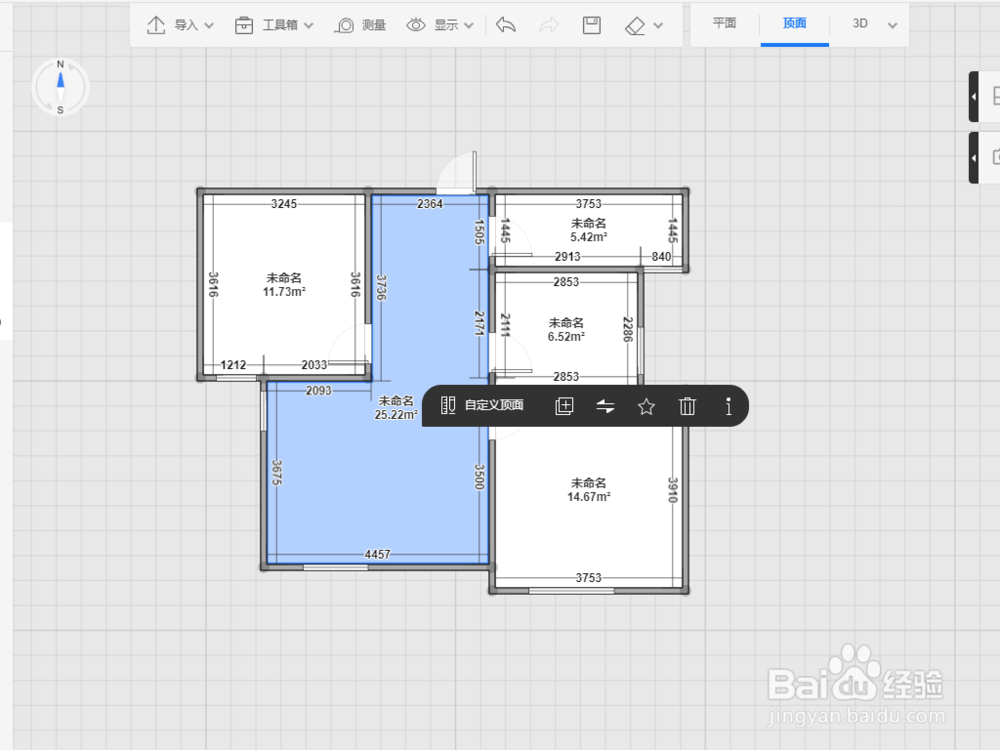Click the copy-add icon in floating toolbar
The height and width of the screenshot is (750, 1000).
pyautogui.click(x=564, y=406)
